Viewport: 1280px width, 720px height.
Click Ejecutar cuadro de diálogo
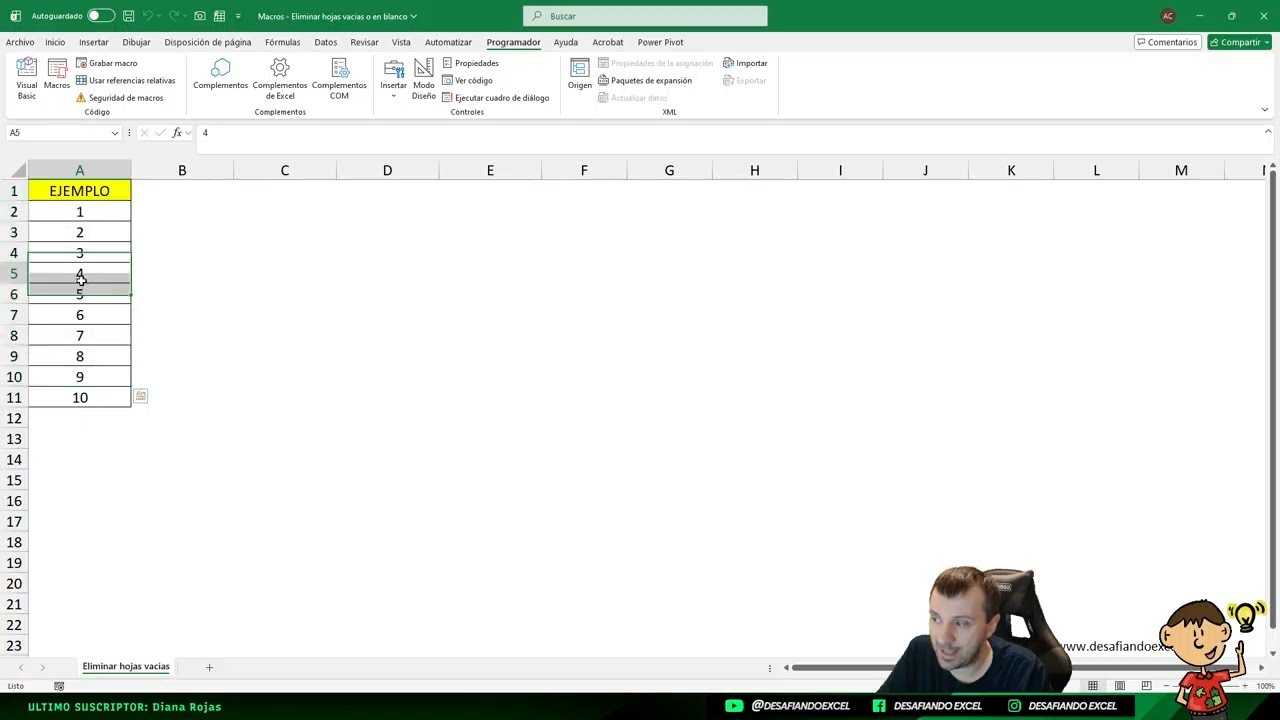495,98
